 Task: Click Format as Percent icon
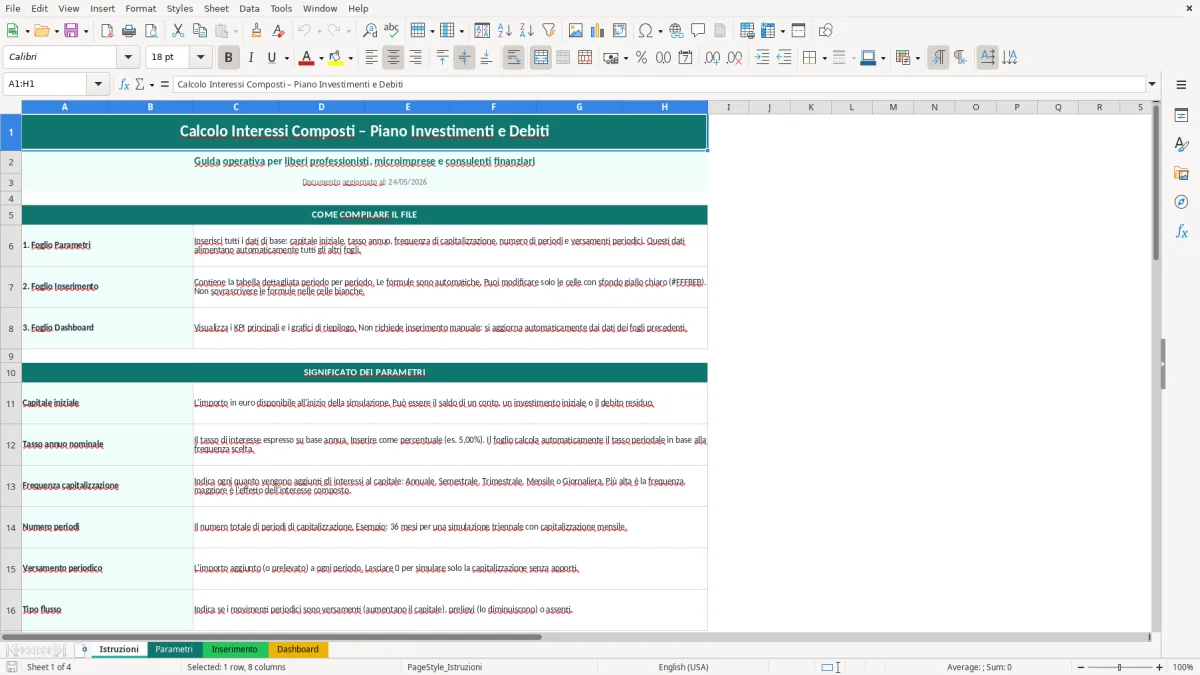tap(641, 58)
